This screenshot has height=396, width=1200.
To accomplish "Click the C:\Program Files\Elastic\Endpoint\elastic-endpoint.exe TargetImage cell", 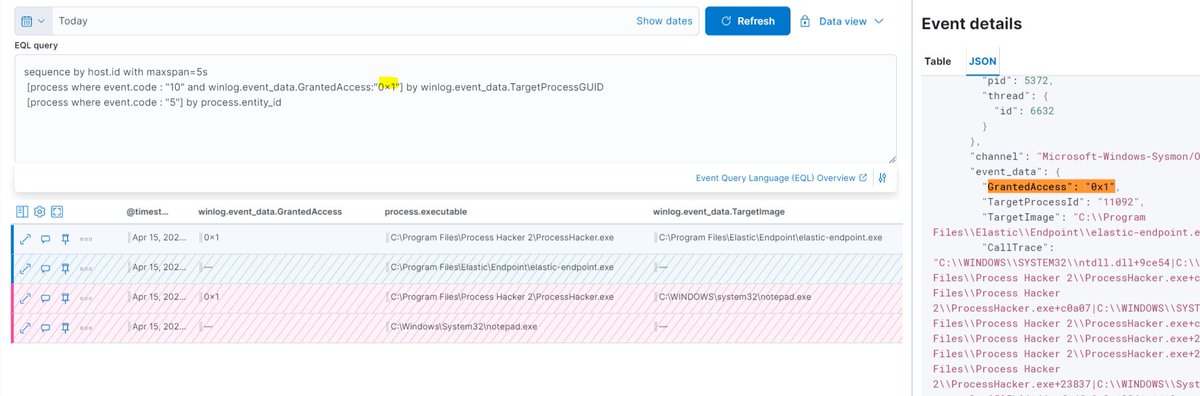I will pos(771,239).
